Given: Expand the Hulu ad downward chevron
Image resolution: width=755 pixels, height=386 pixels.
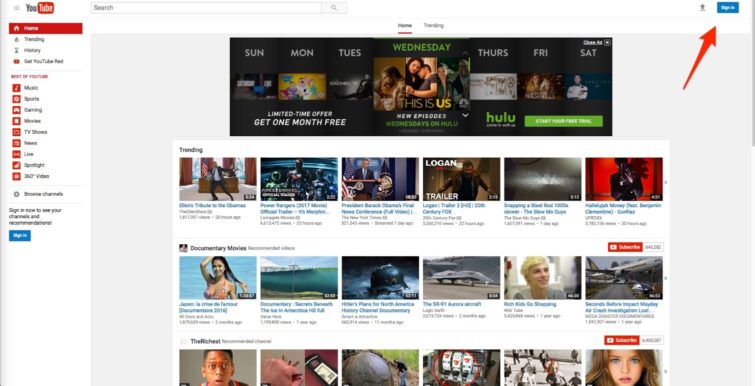Looking at the screenshot, I should [465, 116].
